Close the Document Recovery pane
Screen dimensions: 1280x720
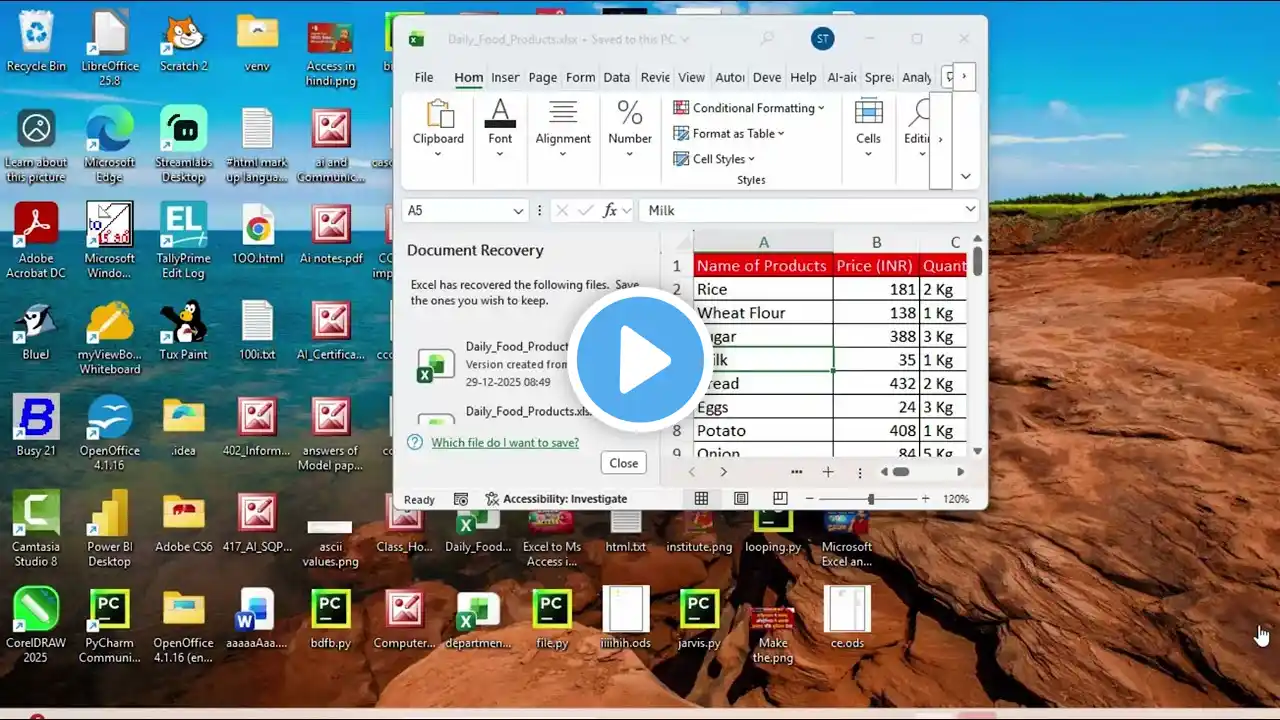[624, 463]
